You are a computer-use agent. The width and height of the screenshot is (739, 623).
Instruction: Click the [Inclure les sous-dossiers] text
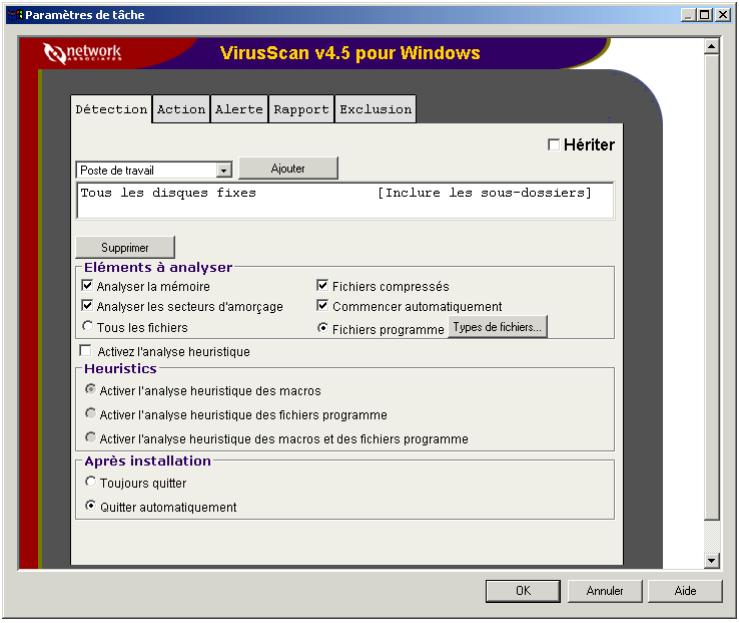(x=484, y=193)
